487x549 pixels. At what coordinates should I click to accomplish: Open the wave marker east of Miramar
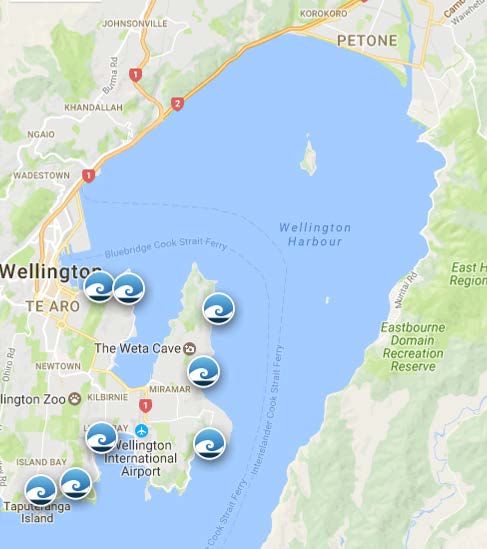[203, 371]
